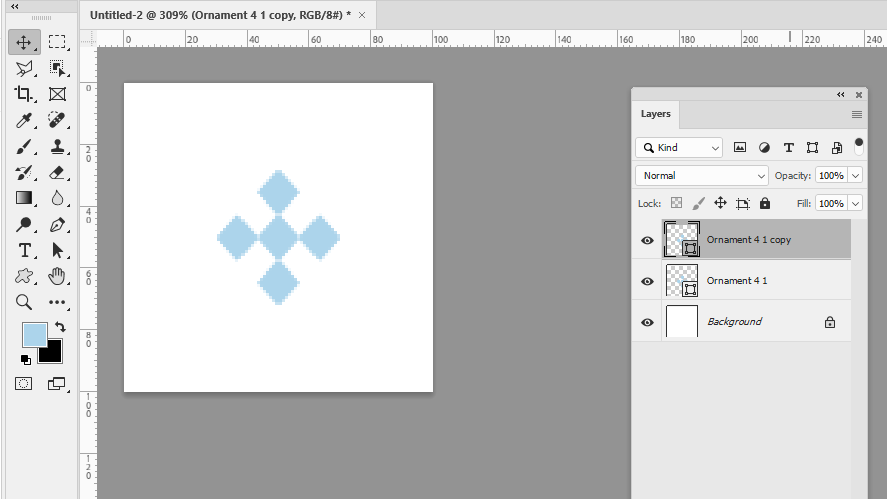Viewport: 887px width, 499px height.
Task: Hide the Ornament 4 1 copy layer
Action: [x=647, y=240]
